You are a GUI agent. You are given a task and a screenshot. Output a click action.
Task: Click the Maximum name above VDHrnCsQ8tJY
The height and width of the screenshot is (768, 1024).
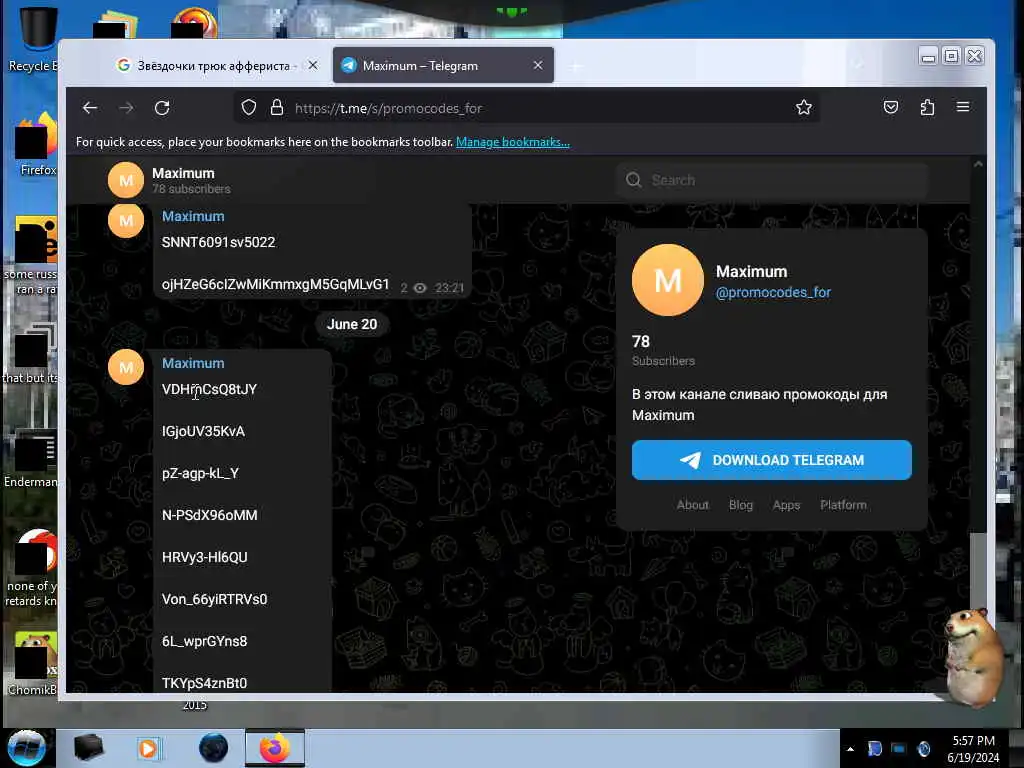click(x=193, y=363)
